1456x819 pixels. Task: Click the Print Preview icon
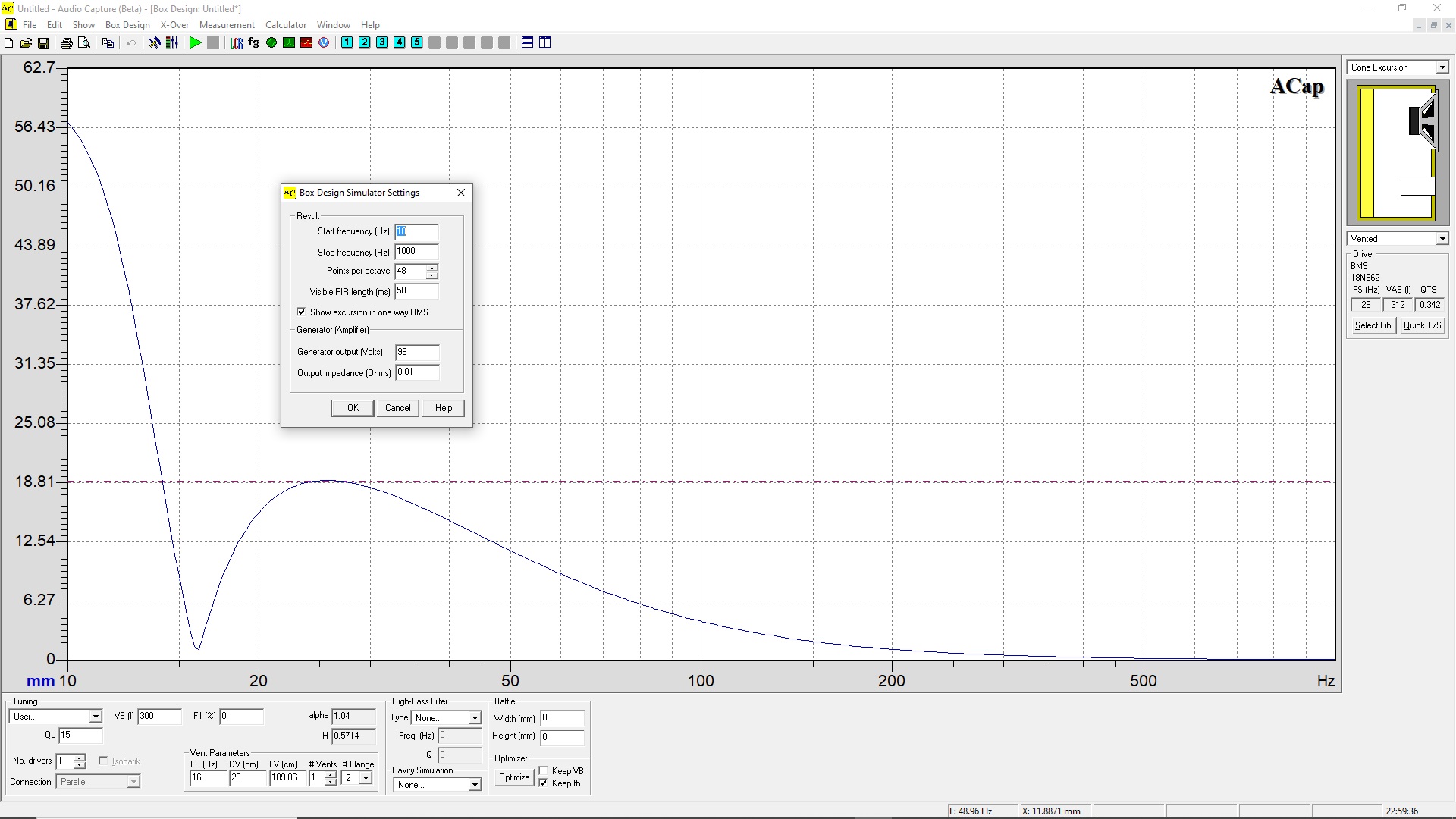[x=84, y=43]
